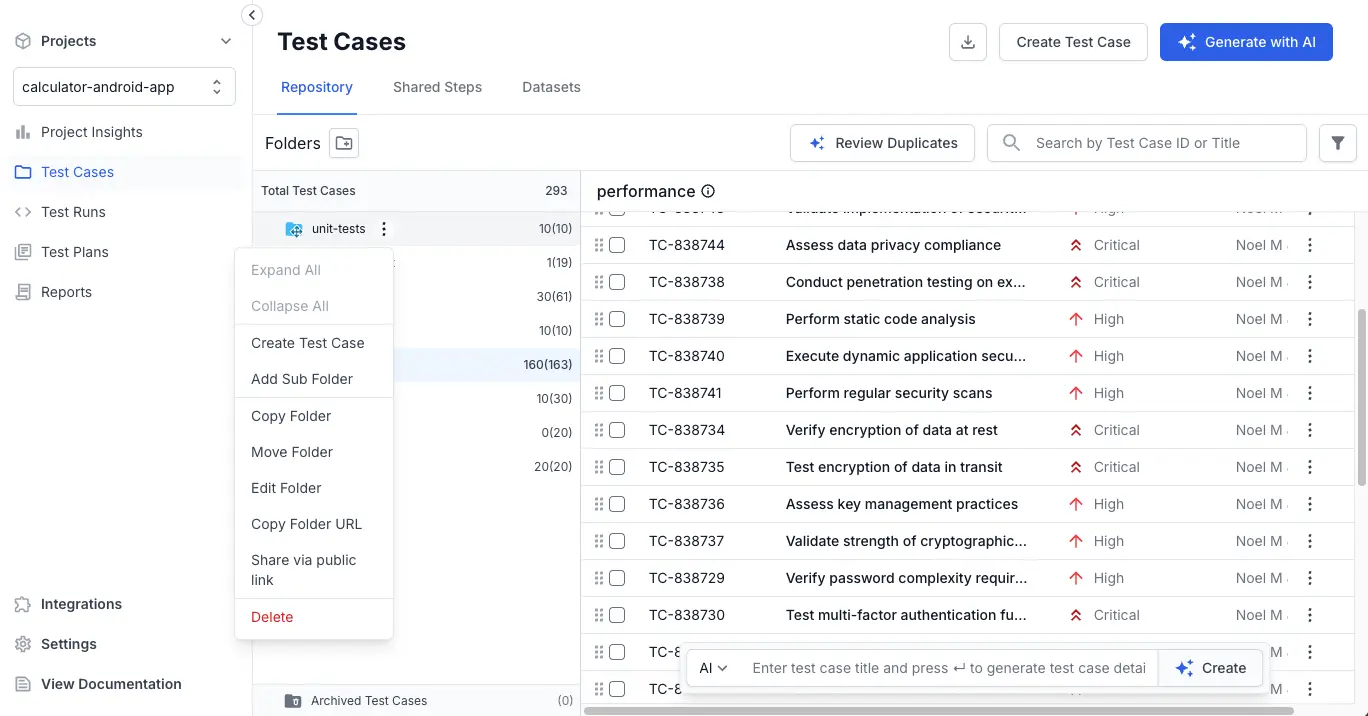1368x716 pixels.
Task: Open the filter icon beside search
Action: pos(1338,143)
